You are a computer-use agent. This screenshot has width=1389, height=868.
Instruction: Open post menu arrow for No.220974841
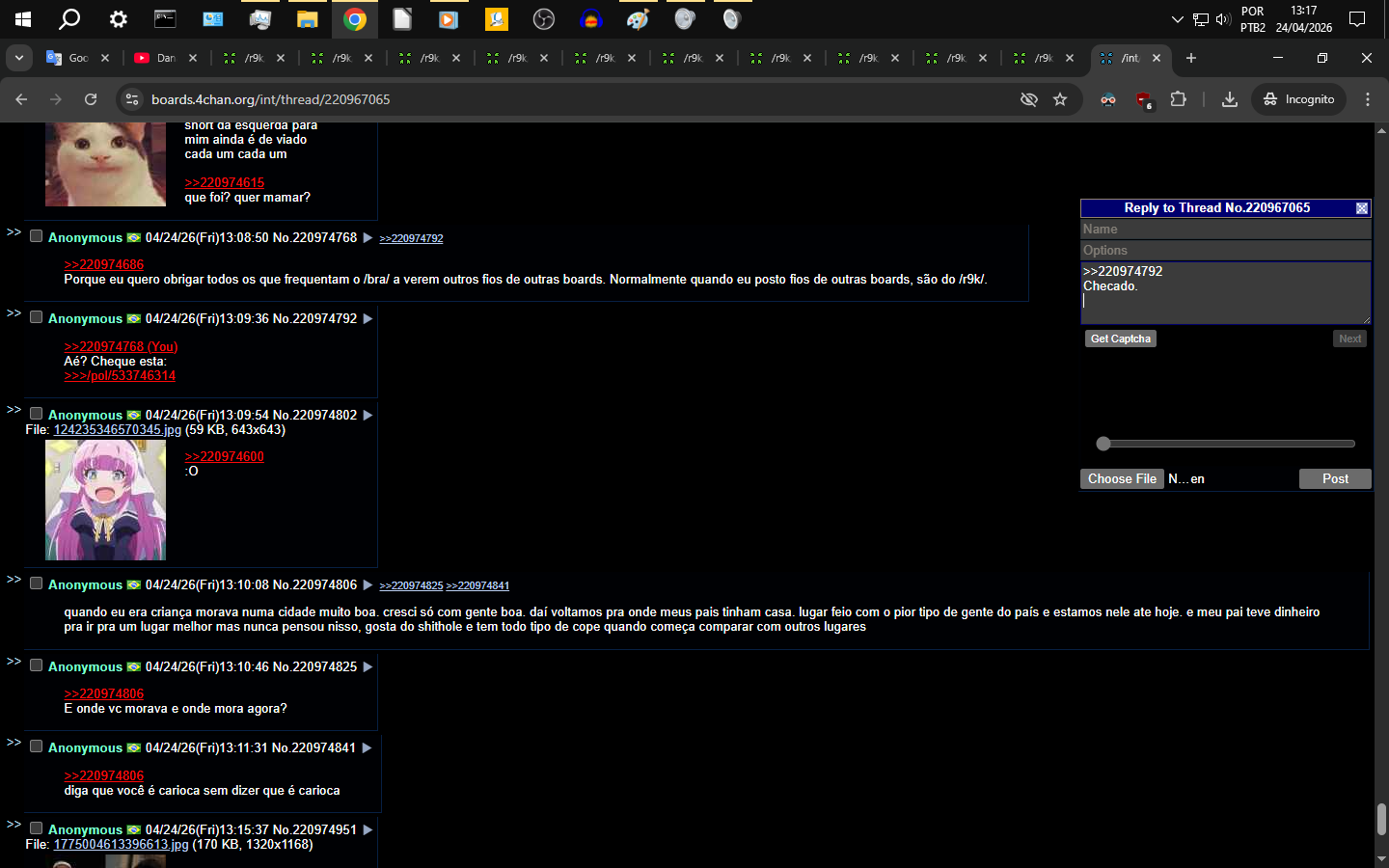pos(367,748)
